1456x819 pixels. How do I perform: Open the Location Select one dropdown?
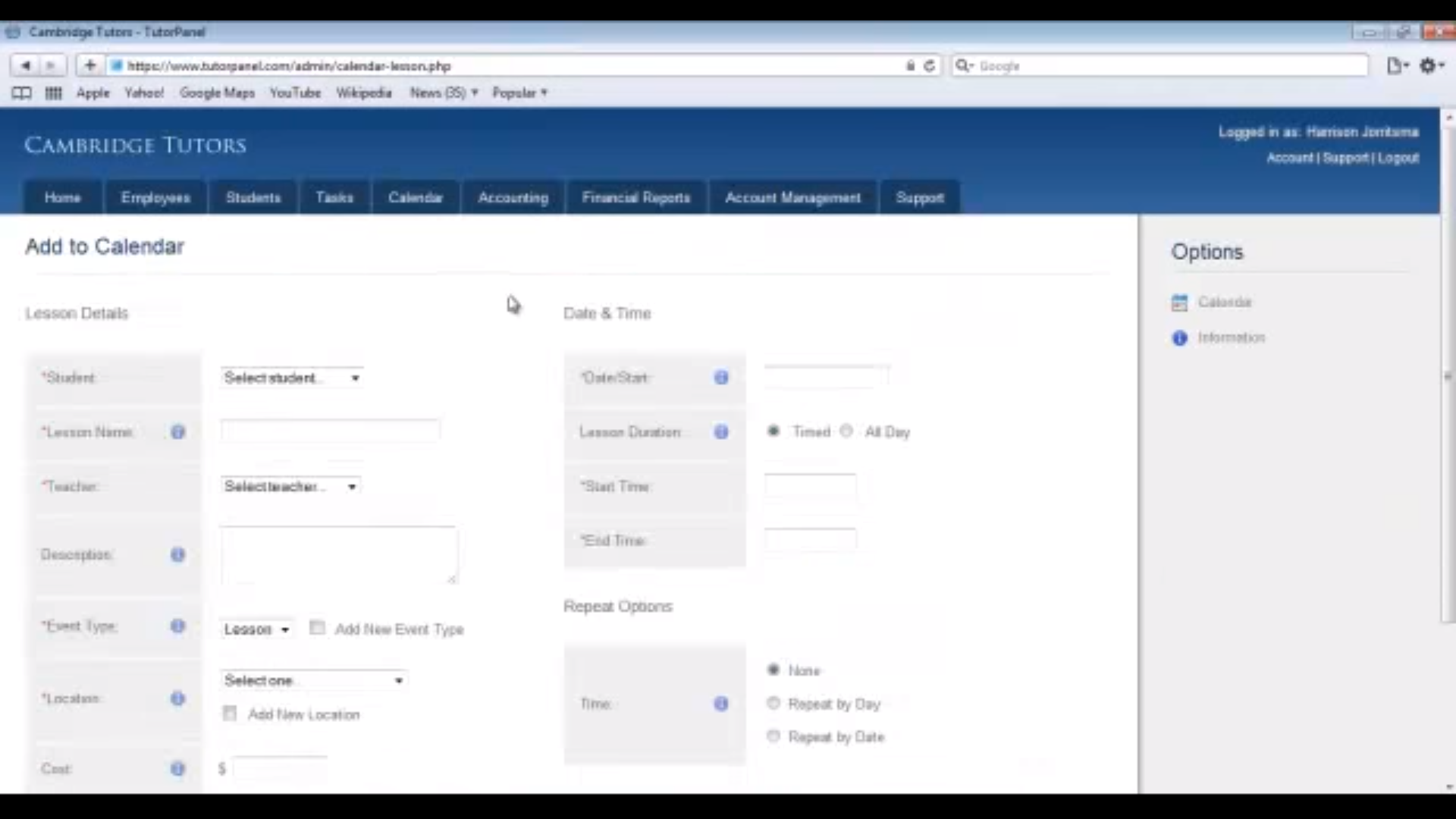313,680
